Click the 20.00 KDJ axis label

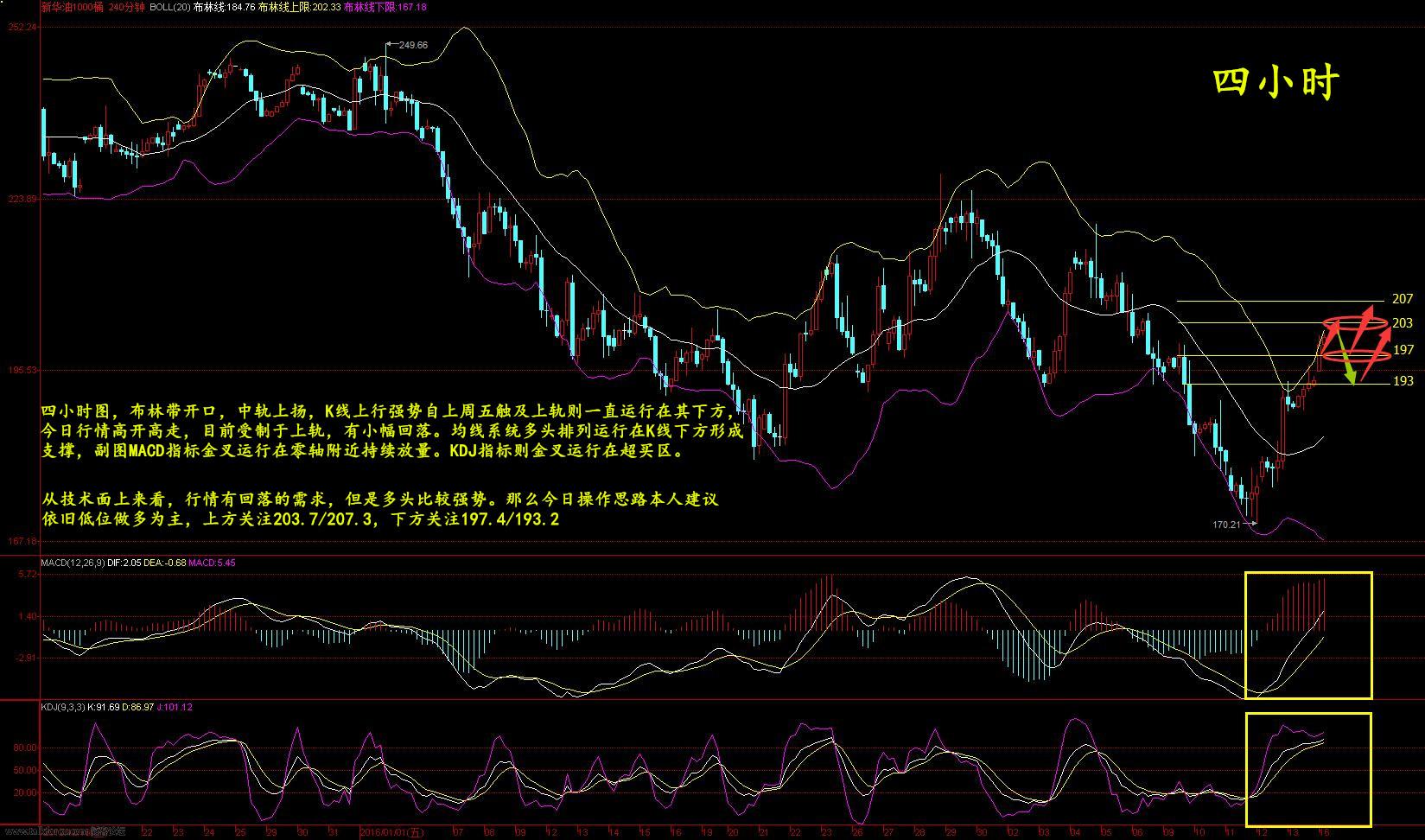[26, 792]
